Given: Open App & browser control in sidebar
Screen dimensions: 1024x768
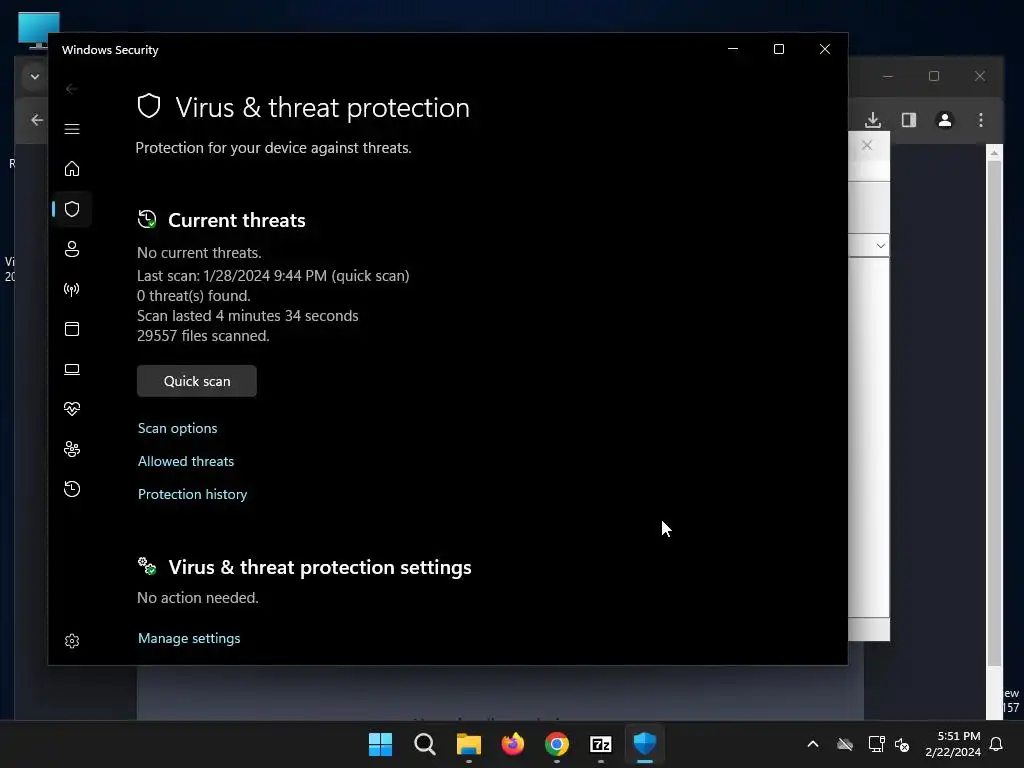Looking at the screenshot, I should click(72, 329).
